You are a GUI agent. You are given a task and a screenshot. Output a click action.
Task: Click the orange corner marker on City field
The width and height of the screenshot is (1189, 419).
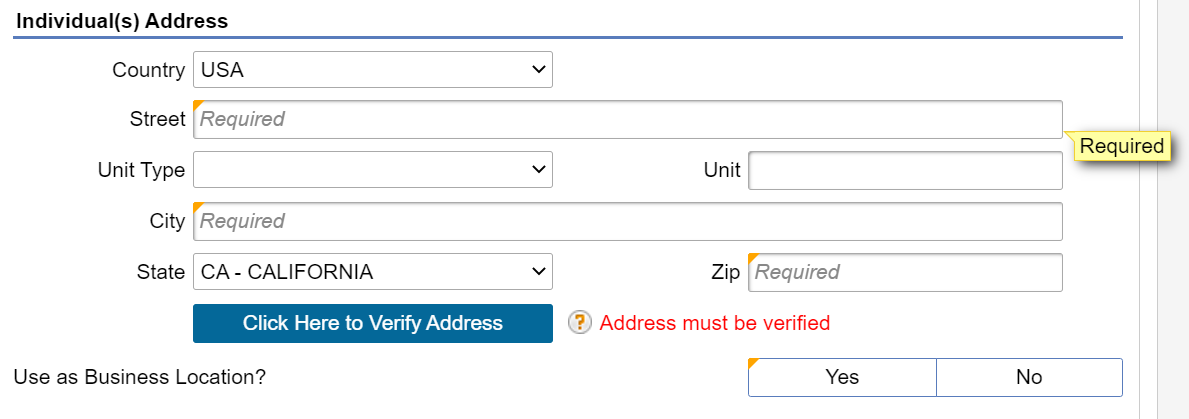pos(198,207)
